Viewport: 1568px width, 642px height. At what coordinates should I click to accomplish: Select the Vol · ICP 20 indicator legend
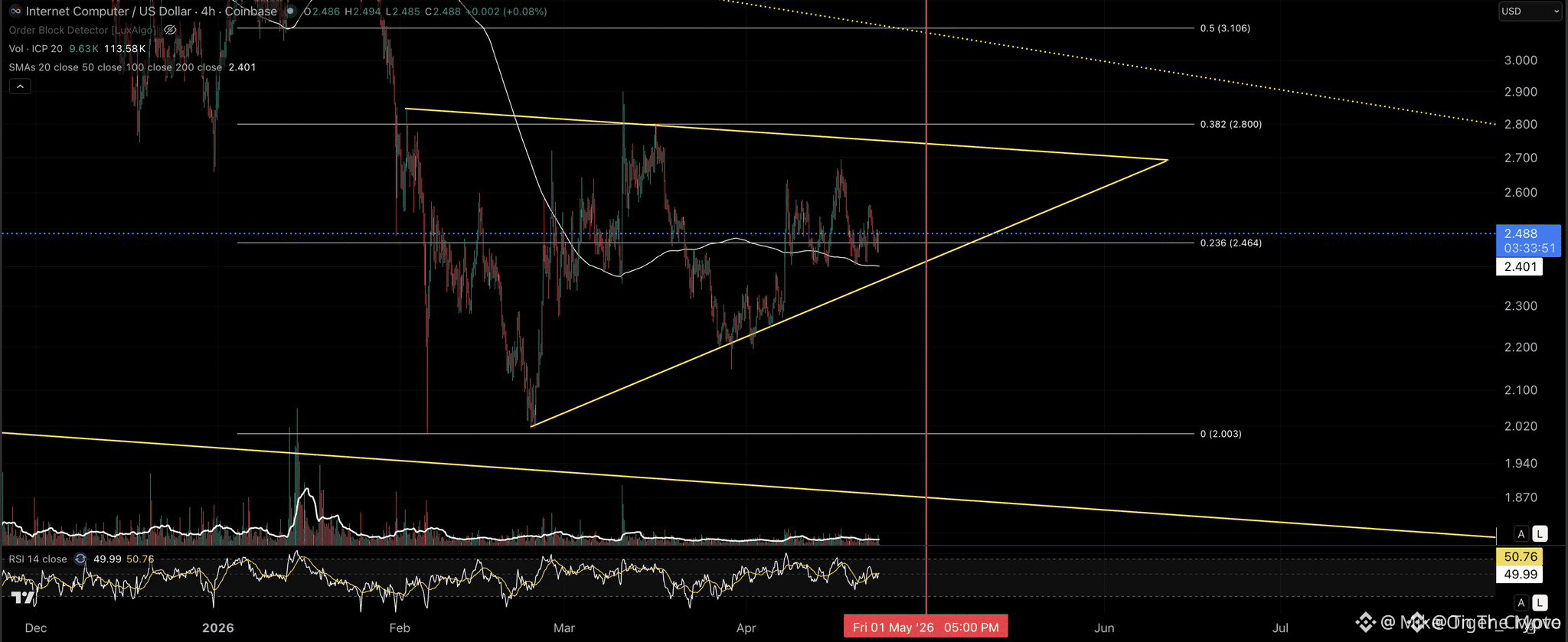[x=36, y=48]
